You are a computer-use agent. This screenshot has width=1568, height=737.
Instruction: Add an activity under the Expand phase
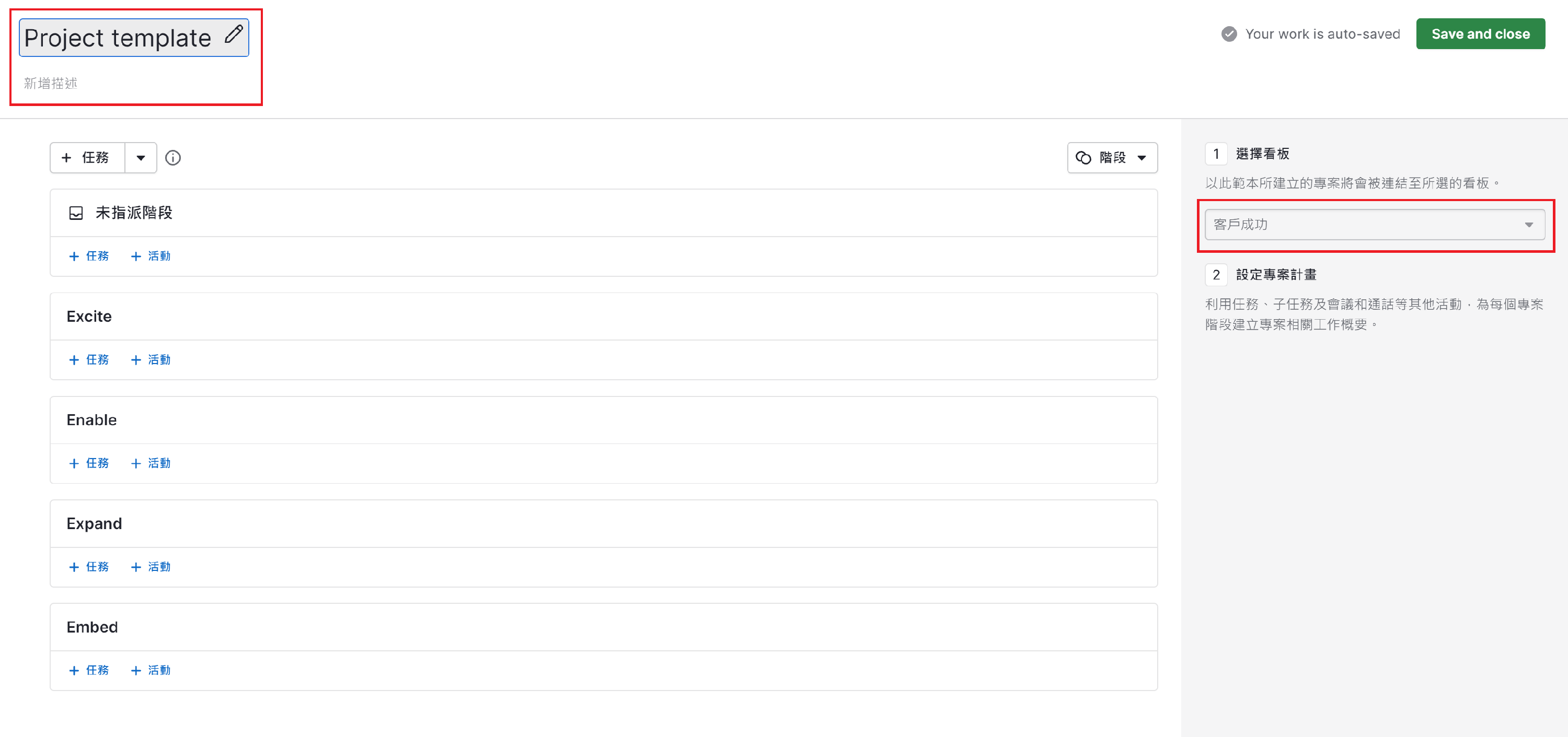tap(151, 567)
